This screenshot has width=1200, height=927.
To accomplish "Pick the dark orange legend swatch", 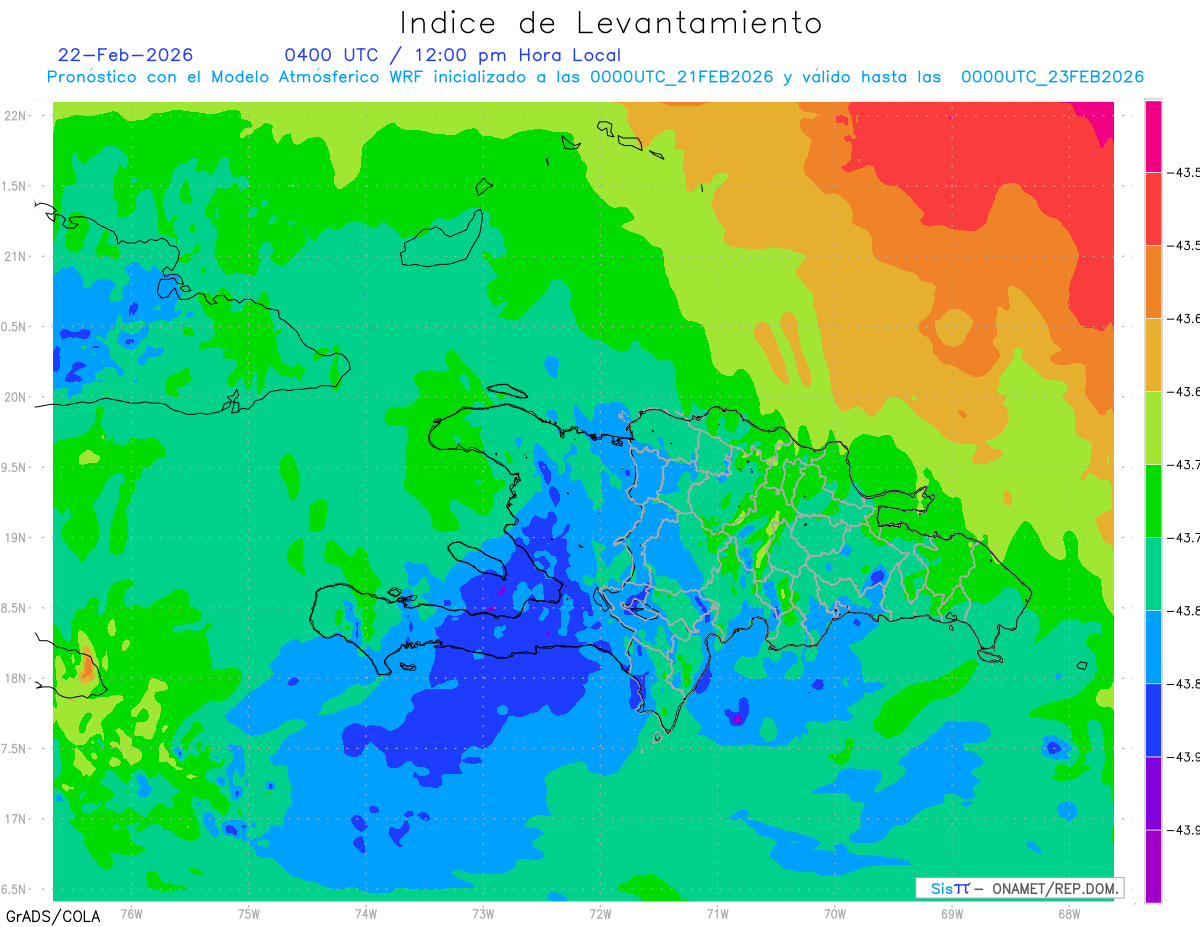I will pyautogui.click(x=1153, y=282).
